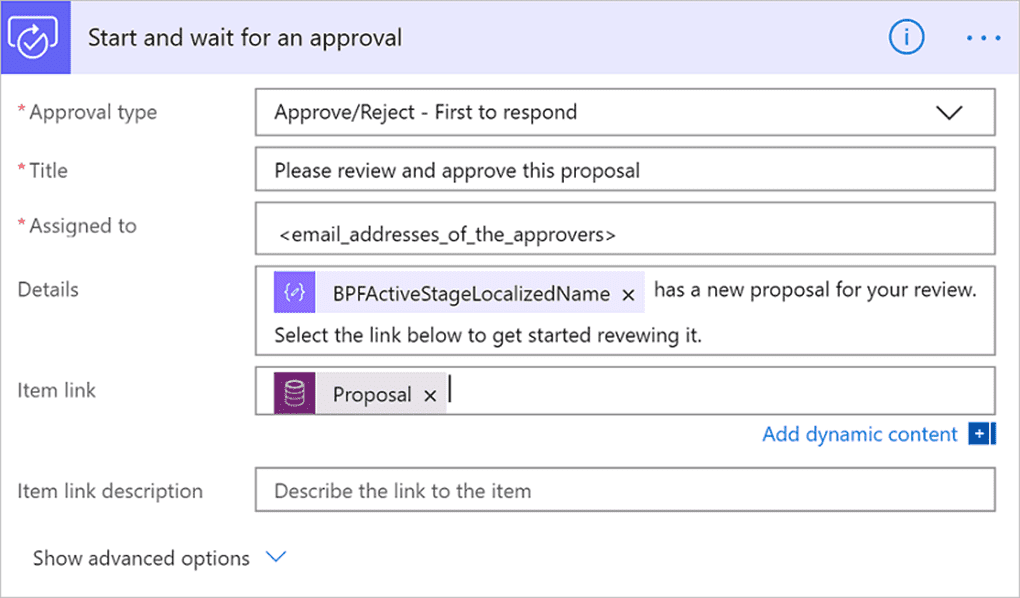Image resolution: width=1020 pixels, height=598 pixels.
Task: Open the action information tooltip icon
Action: 906,36
